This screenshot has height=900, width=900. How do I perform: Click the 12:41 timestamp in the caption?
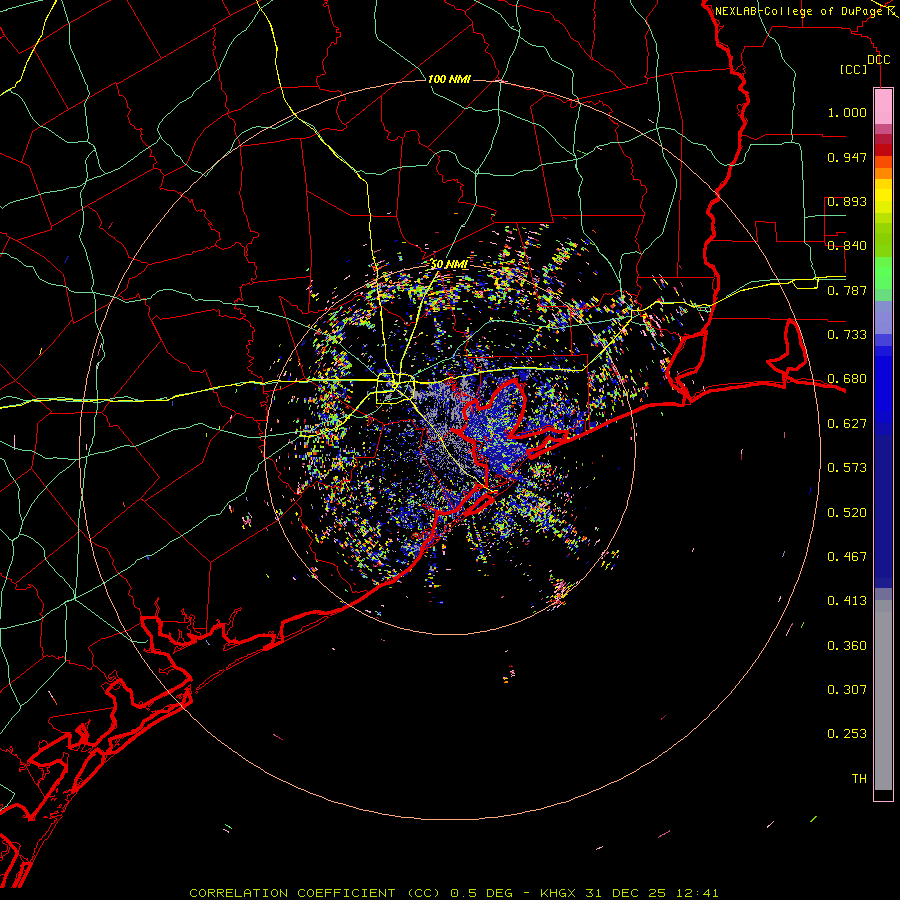tap(696, 893)
